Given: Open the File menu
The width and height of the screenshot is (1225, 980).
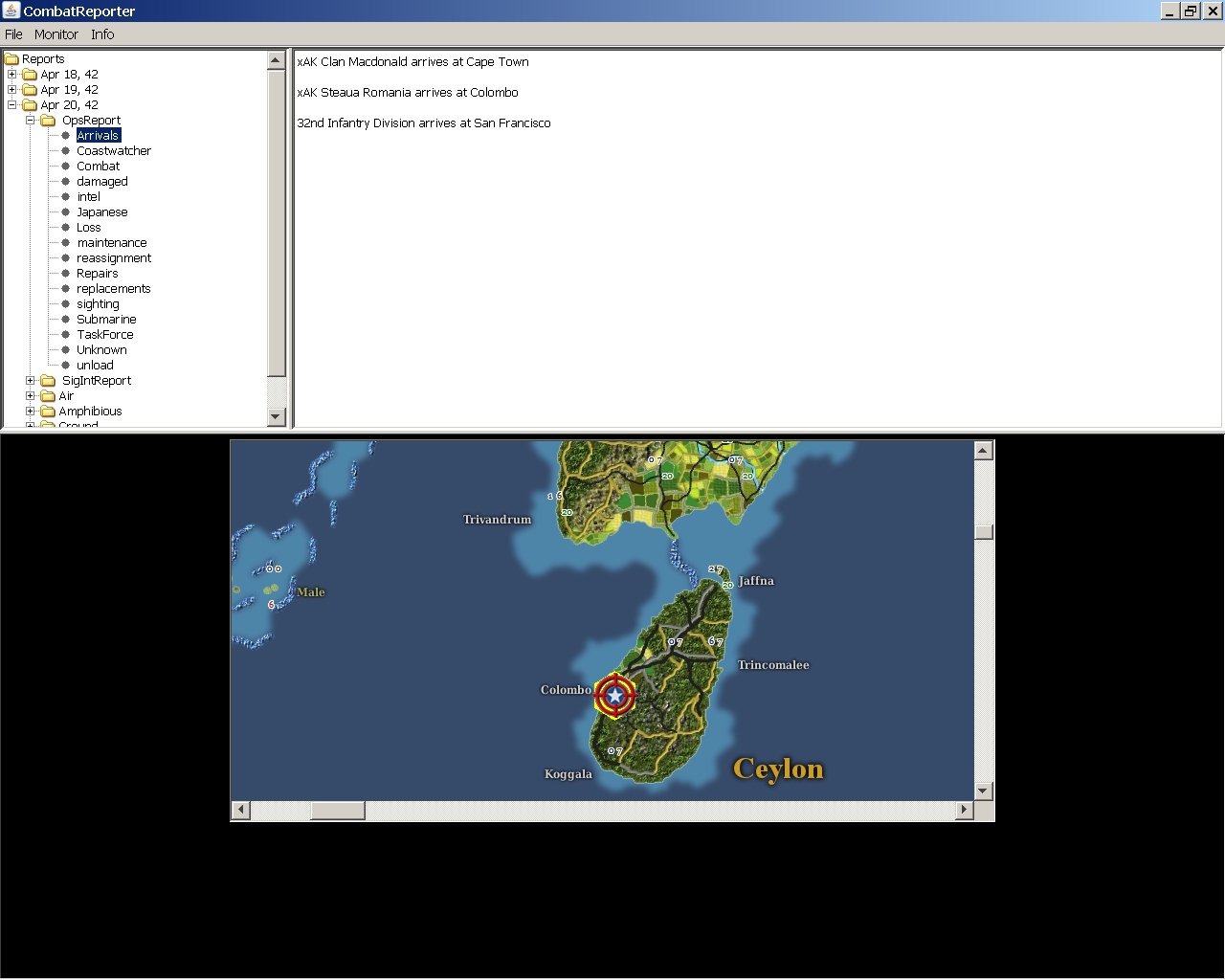Looking at the screenshot, I should point(13,34).
